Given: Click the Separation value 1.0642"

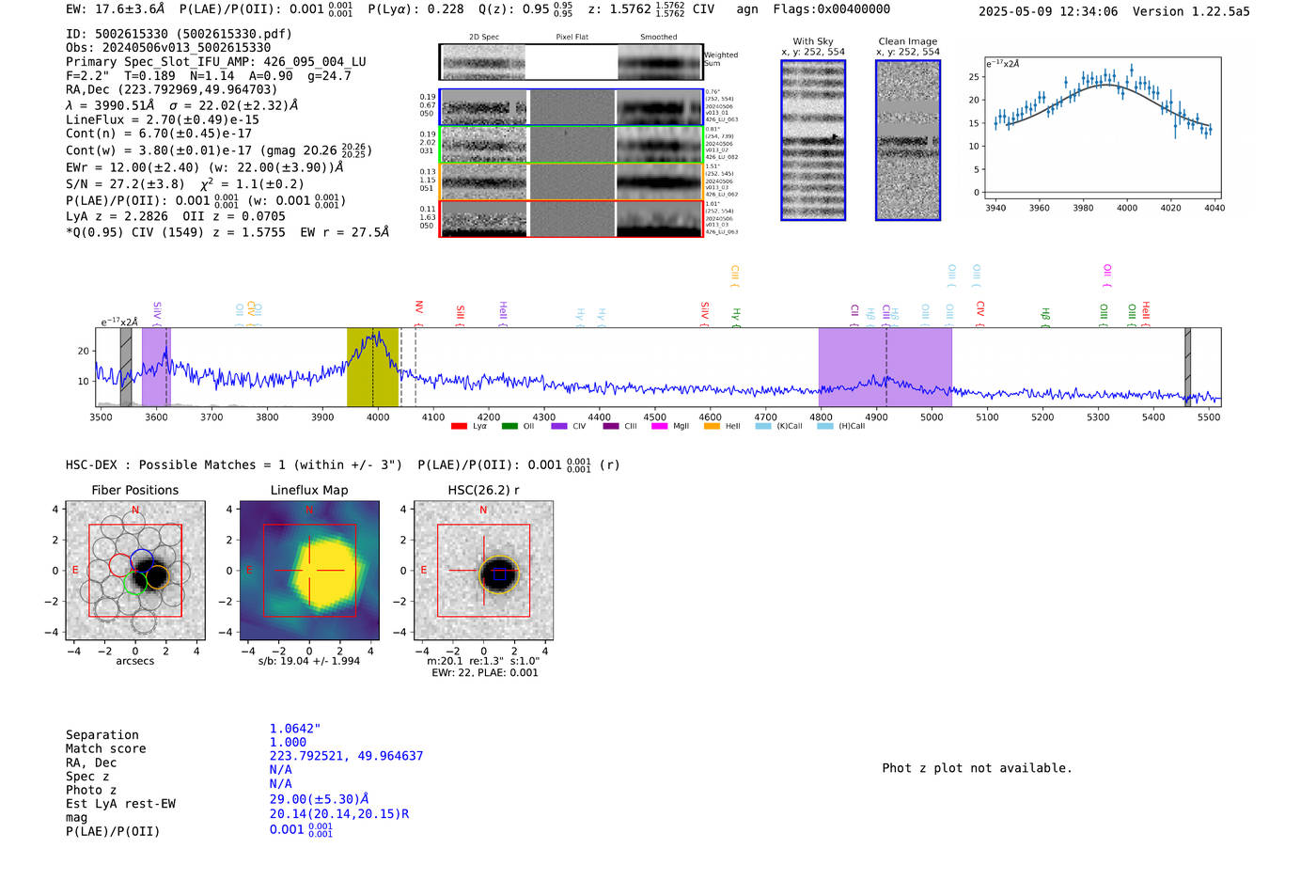Looking at the screenshot, I should coord(295,729).
